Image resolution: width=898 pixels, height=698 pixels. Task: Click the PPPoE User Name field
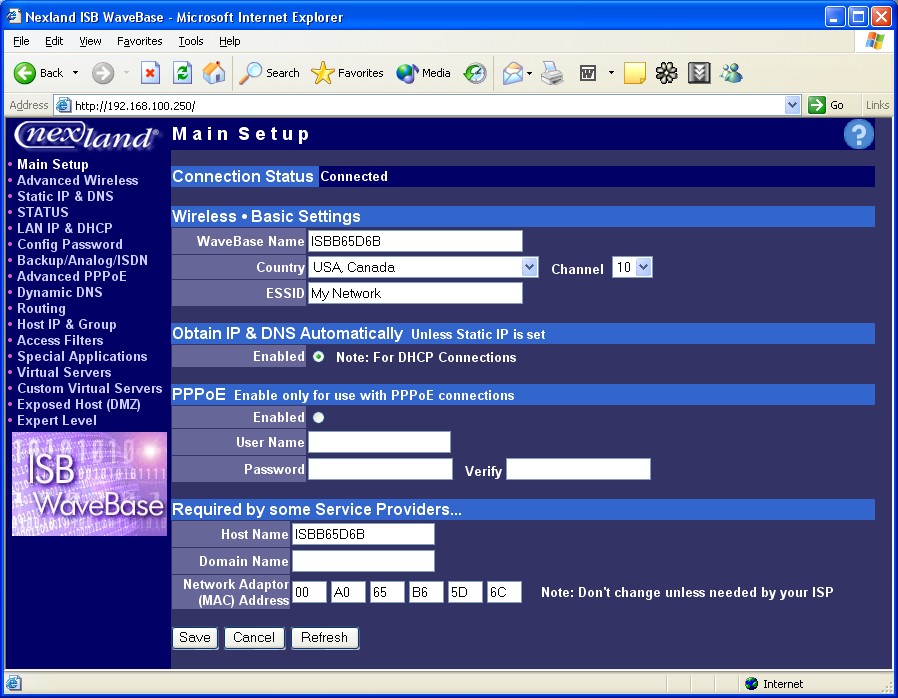tap(380, 442)
